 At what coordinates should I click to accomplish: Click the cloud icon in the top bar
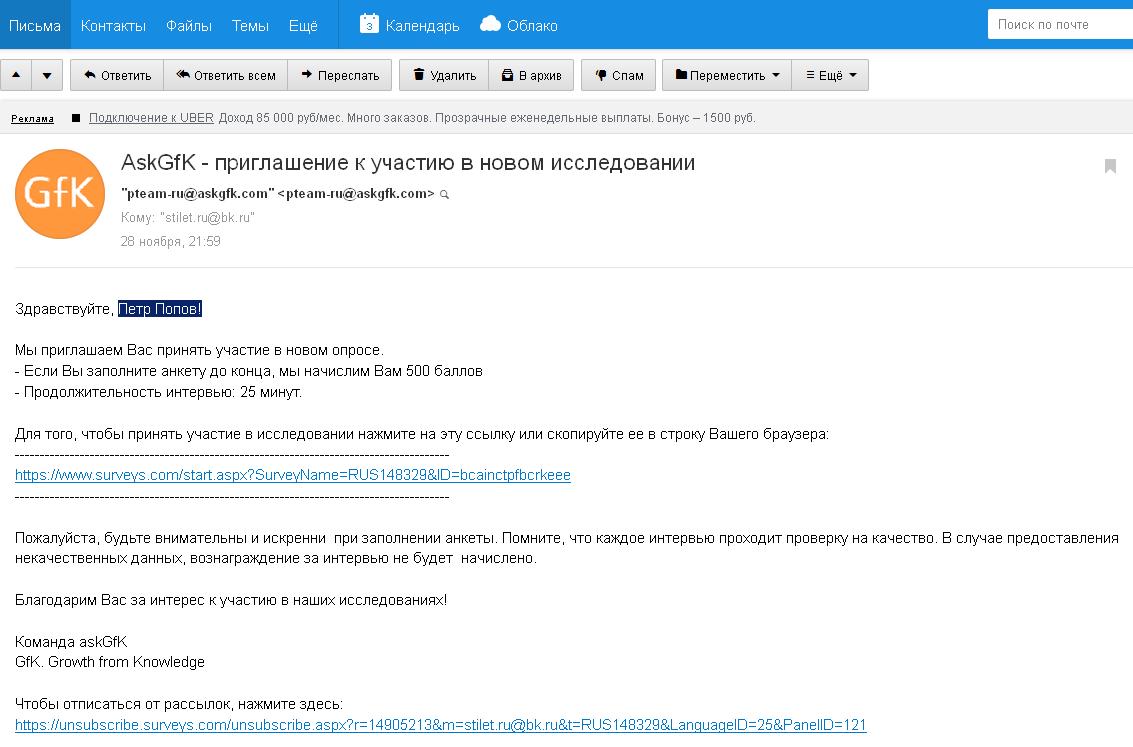click(x=491, y=24)
